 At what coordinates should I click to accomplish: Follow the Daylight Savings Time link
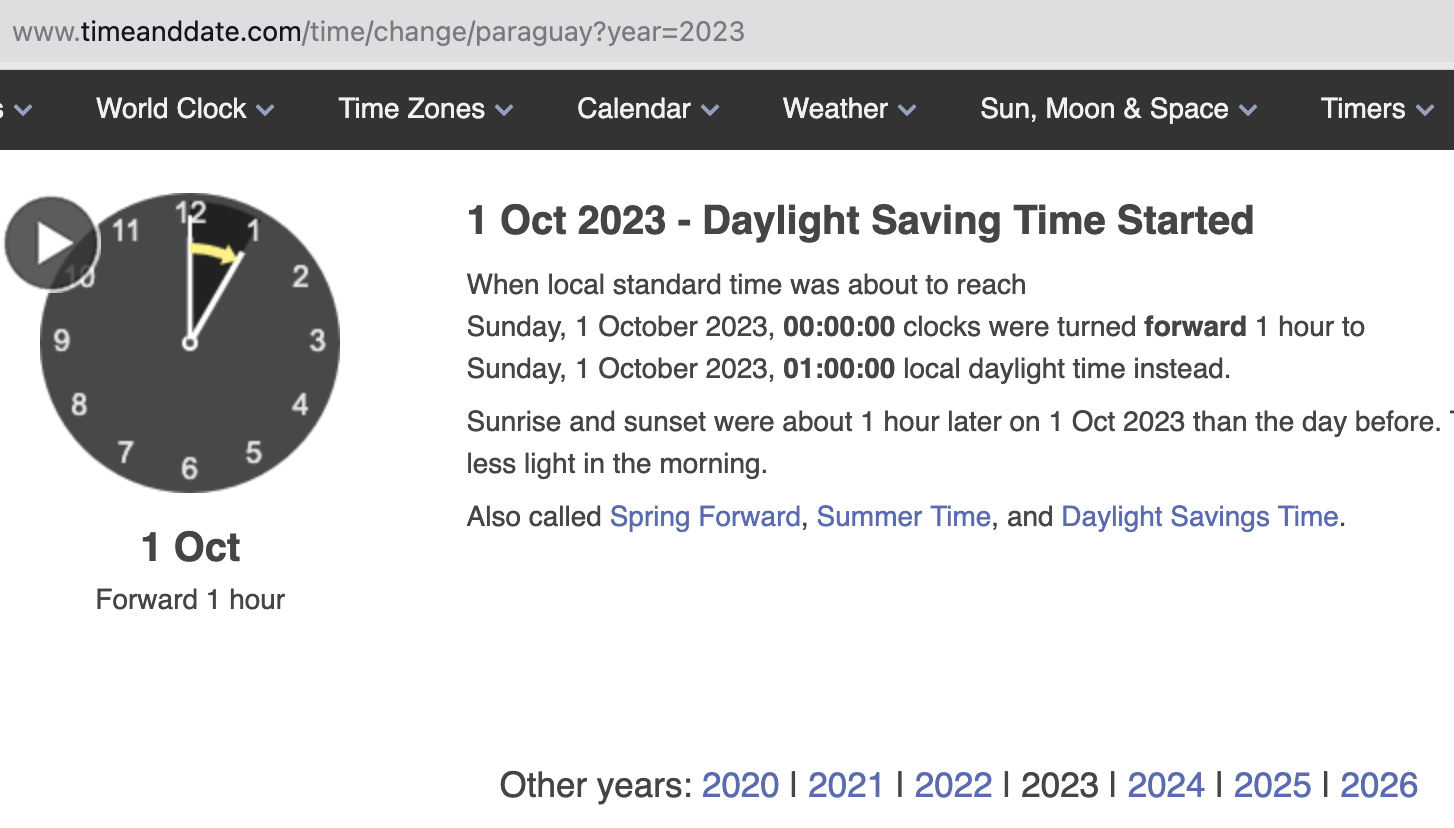[x=1199, y=517]
